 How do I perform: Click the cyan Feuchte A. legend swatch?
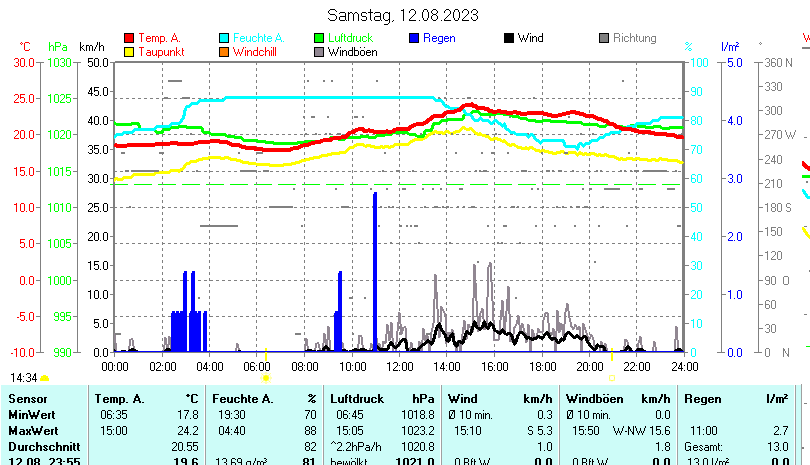click(224, 38)
